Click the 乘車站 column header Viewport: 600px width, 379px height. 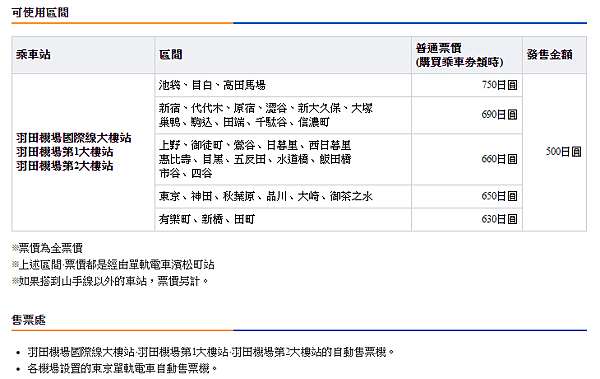pos(33,55)
